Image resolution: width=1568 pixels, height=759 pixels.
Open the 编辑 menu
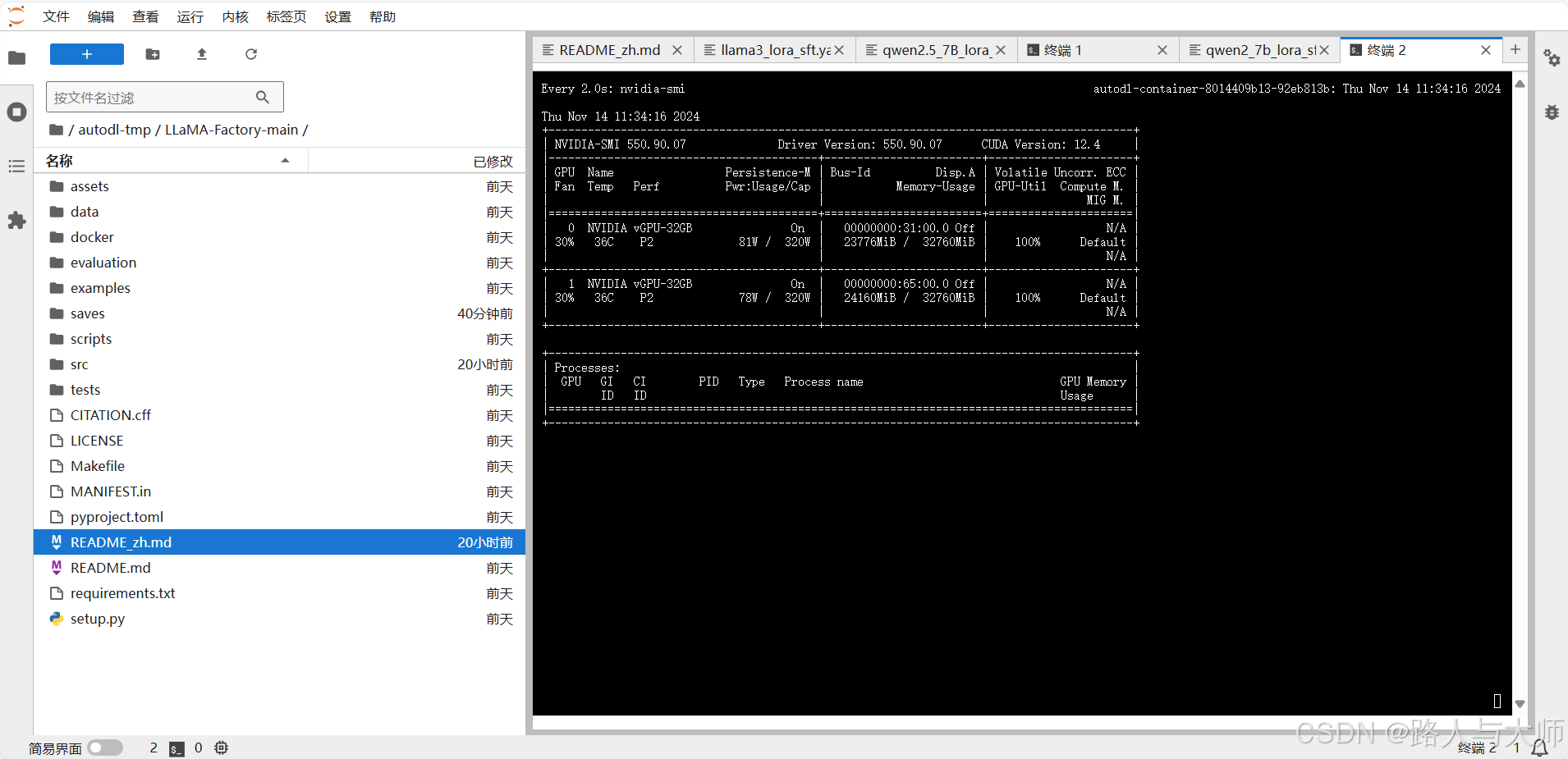click(101, 16)
